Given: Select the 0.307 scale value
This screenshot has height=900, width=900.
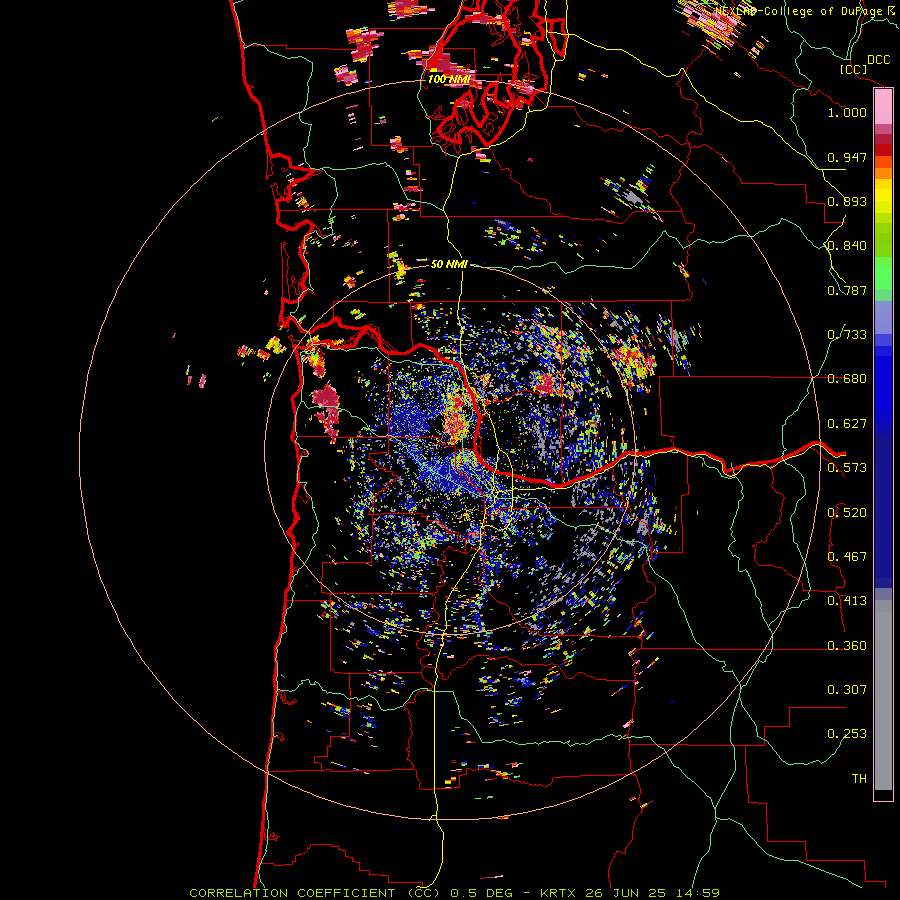Looking at the screenshot, I should (847, 690).
